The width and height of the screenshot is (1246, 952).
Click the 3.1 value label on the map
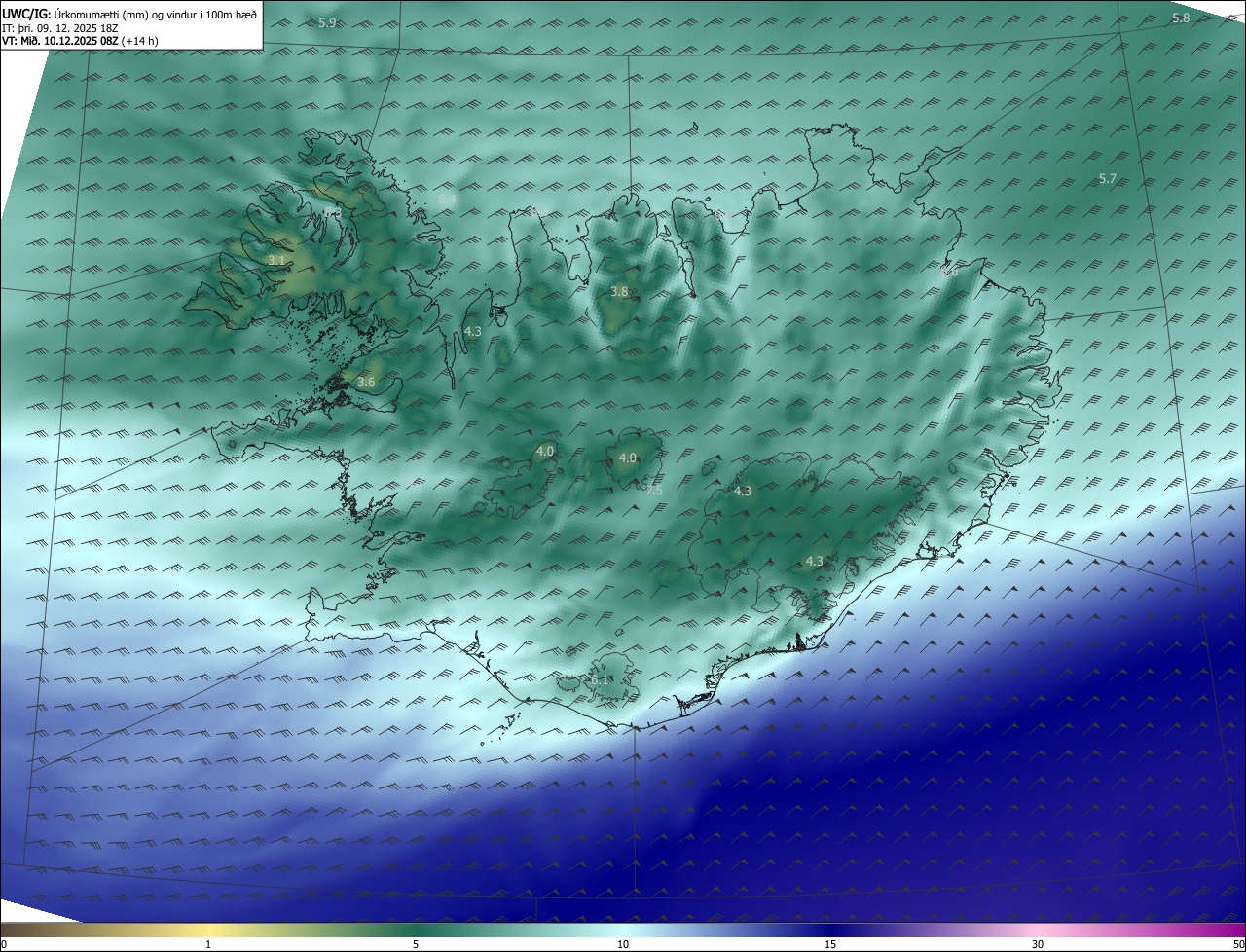[x=276, y=261]
